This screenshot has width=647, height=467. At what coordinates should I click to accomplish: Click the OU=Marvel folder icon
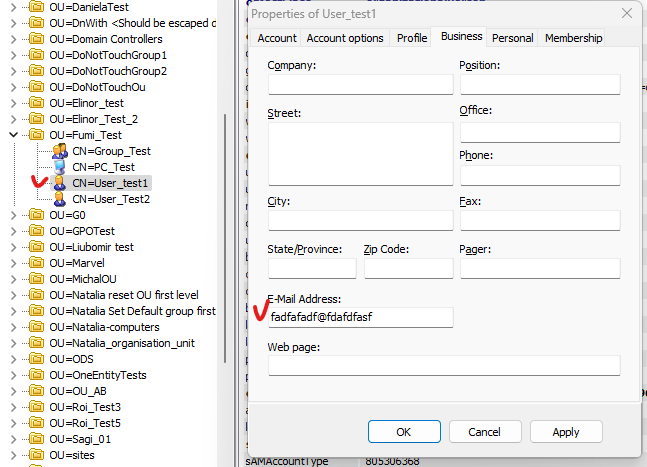[36, 263]
